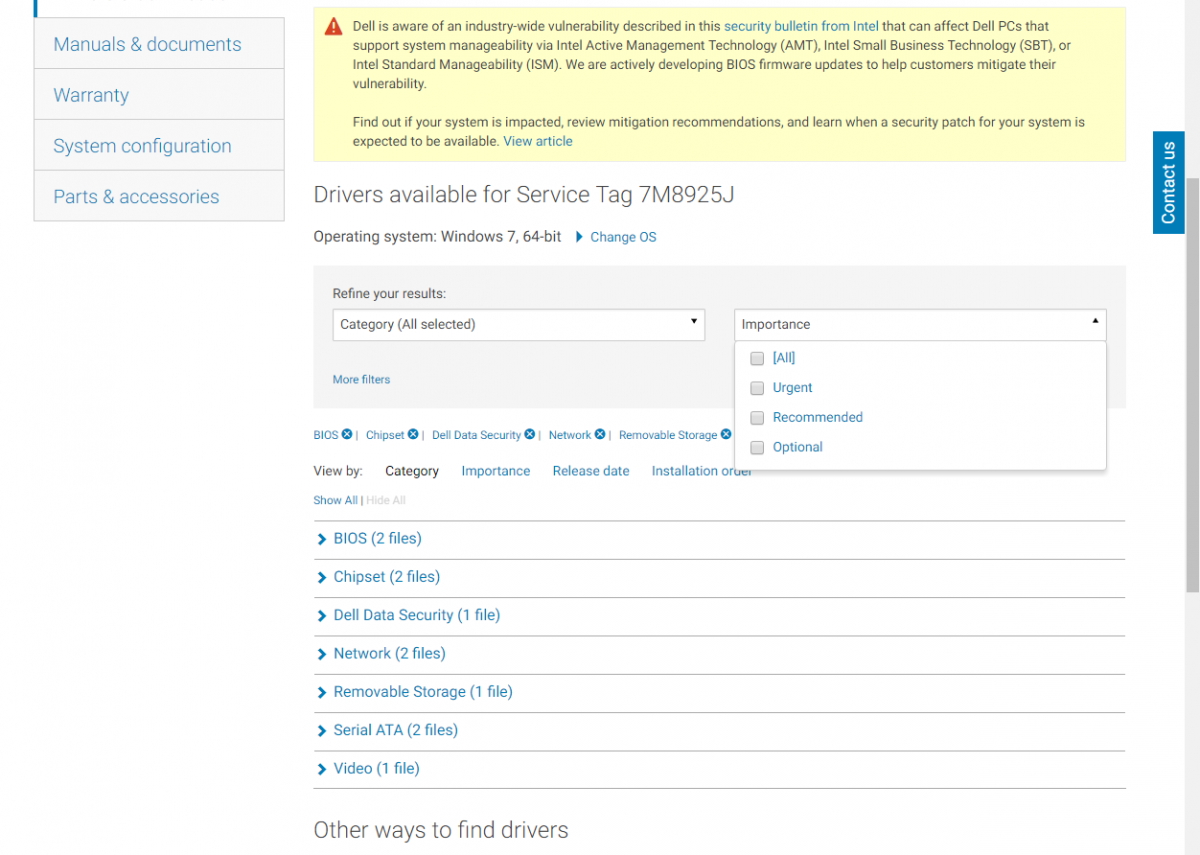Click the Change OS link
The height and width of the screenshot is (855, 1200).
coord(623,237)
